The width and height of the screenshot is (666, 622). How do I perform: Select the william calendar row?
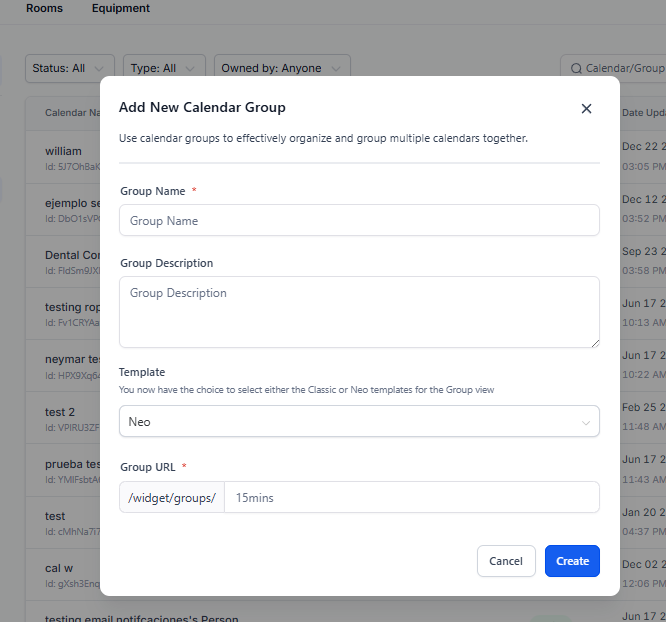tap(64, 151)
